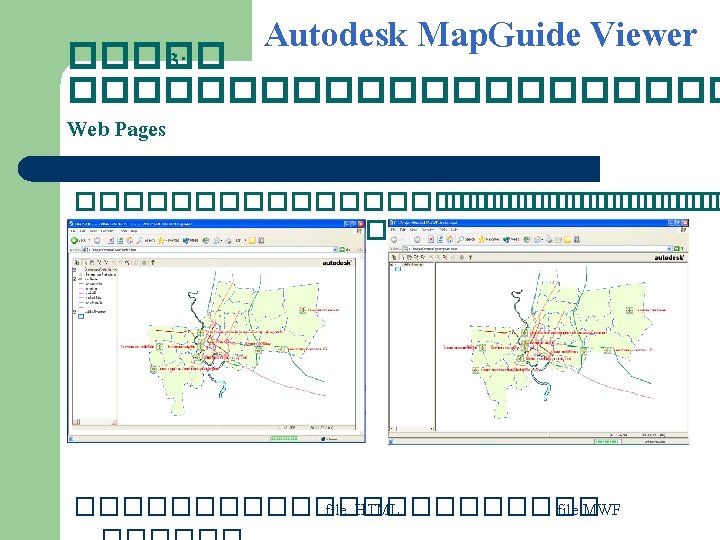Open Favorites star in the right browser toolbar
Screen dimensions: 720x540
point(489,239)
